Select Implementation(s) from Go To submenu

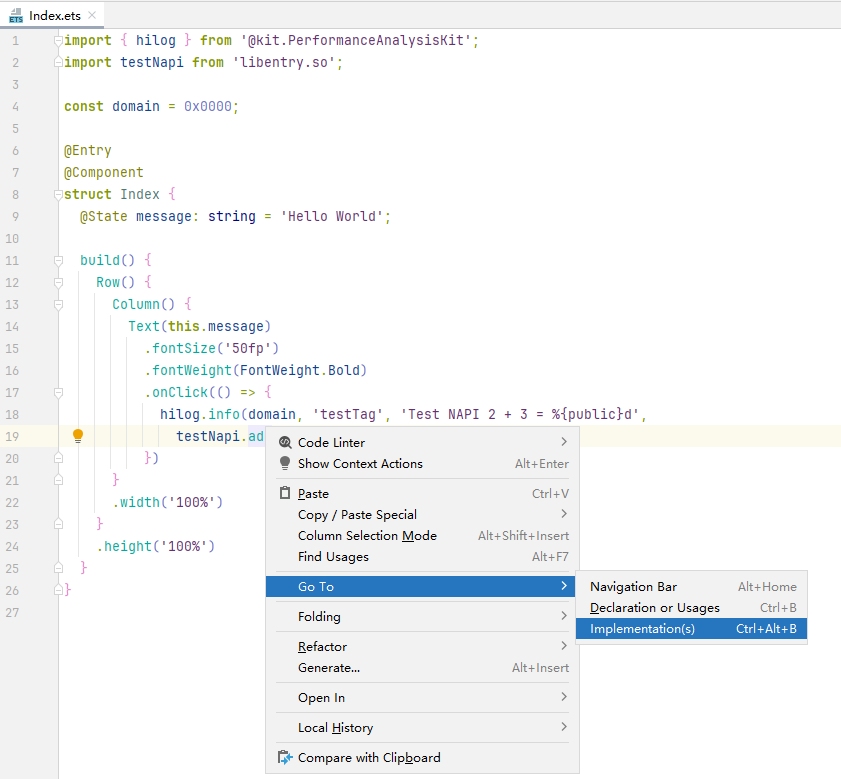click(x=642, y=629)
